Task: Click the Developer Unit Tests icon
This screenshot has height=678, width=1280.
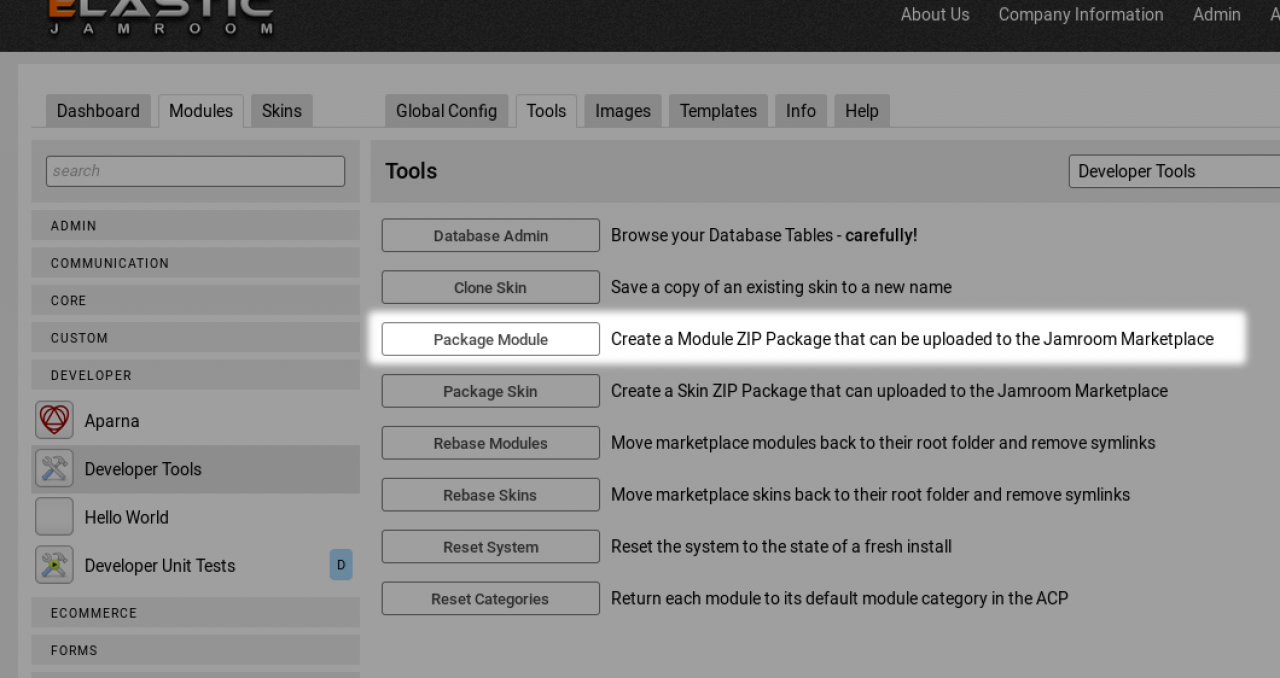Action: pos(54,565)
